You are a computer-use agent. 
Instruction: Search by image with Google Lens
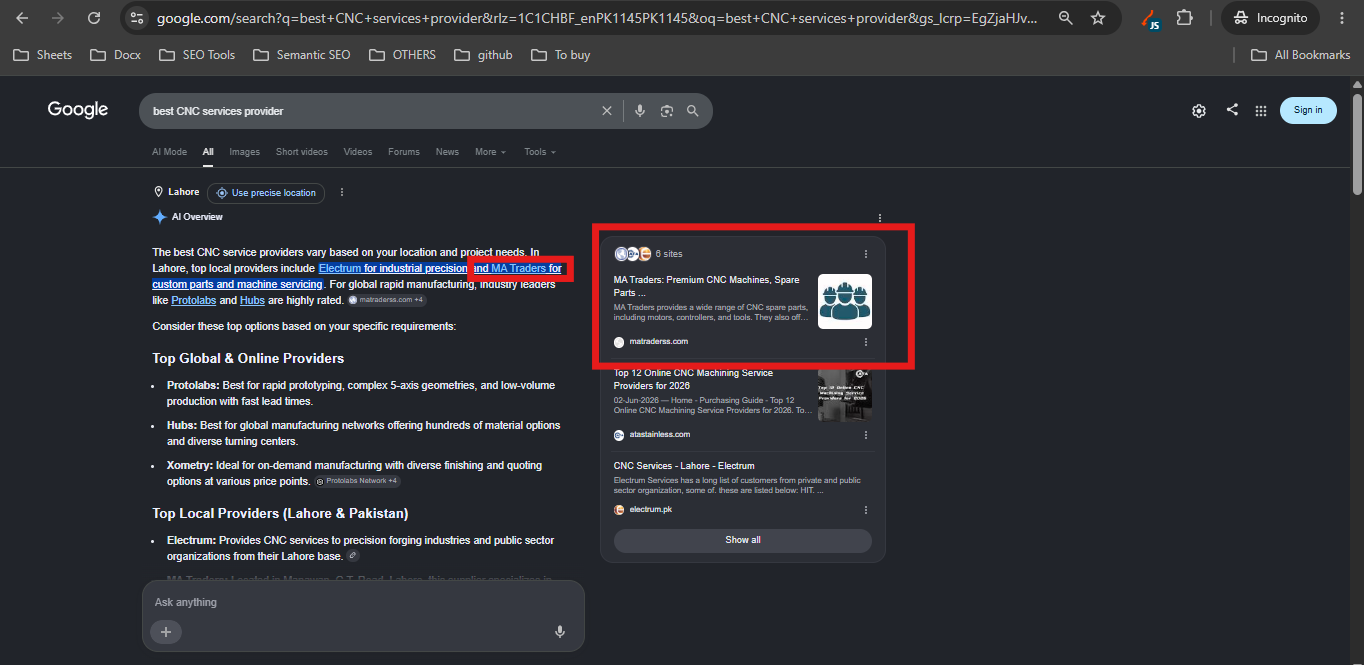tap(667, 111)
